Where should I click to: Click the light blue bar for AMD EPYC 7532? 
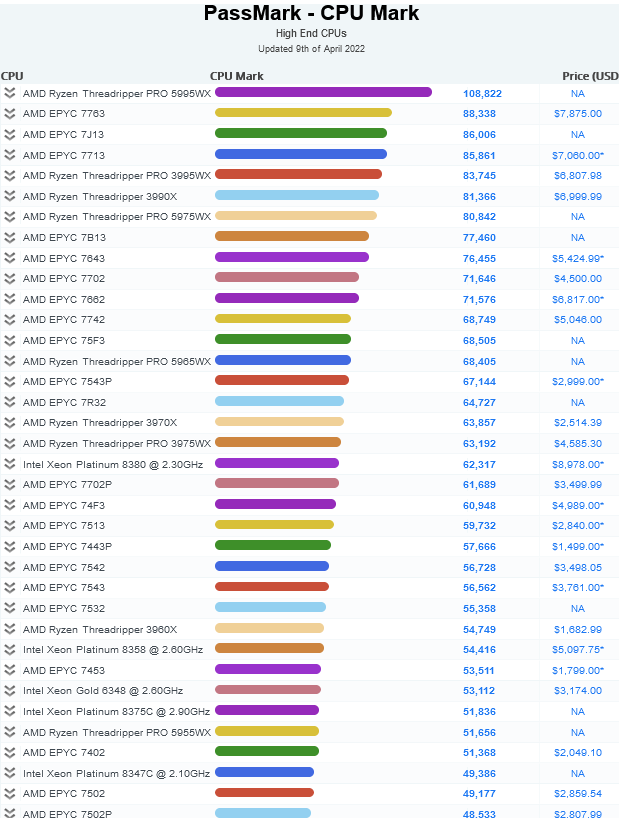pyautogui.click(x=270, y=607)
